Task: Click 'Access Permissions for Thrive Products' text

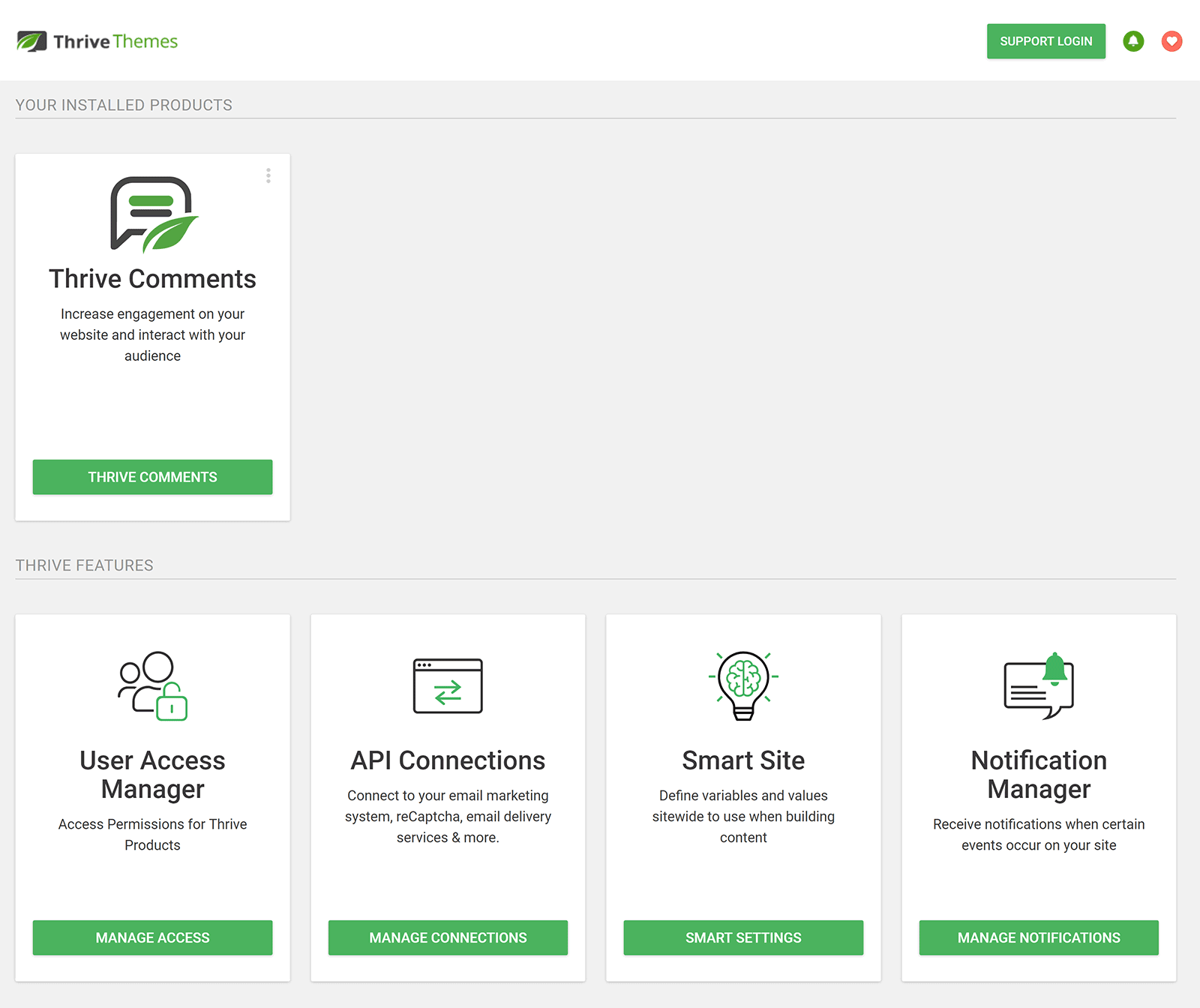Action: tap(152, 834)
